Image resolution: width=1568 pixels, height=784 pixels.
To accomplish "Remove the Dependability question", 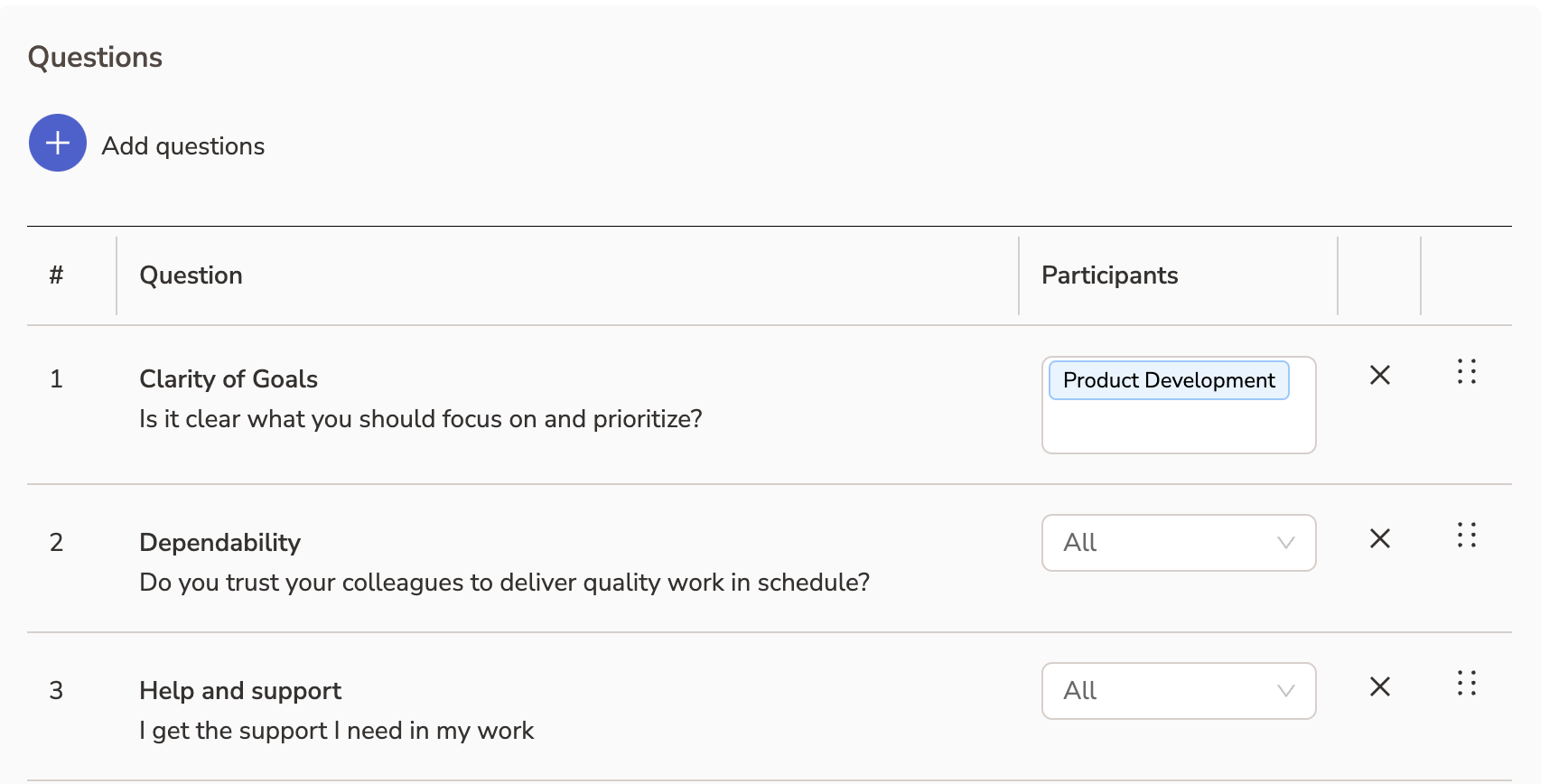I will point(1379,538).
